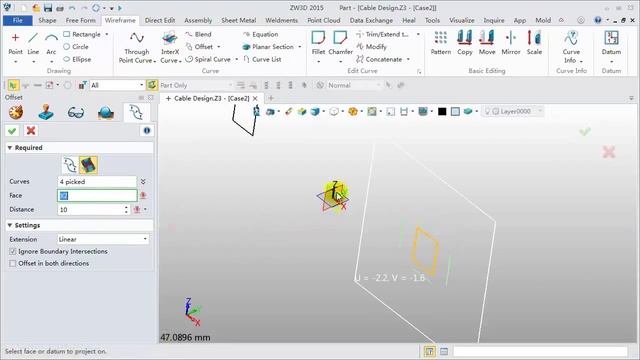Image resolution: width=640 pixels, height=360 pixels.
Task: Select the Spiral Curve tool
Action: pos(208,59)
